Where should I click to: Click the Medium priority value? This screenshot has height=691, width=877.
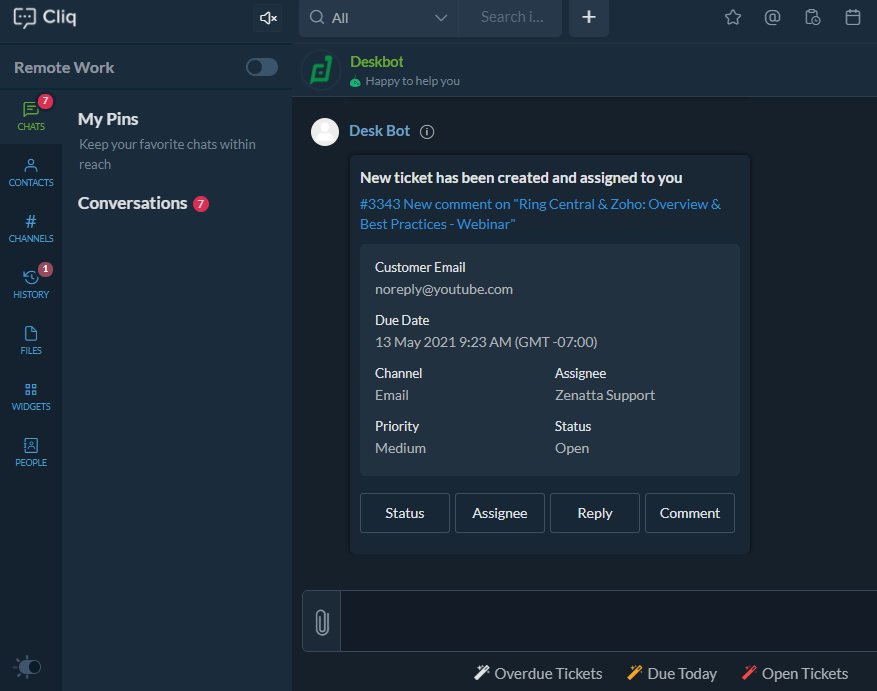pos(400,448)
